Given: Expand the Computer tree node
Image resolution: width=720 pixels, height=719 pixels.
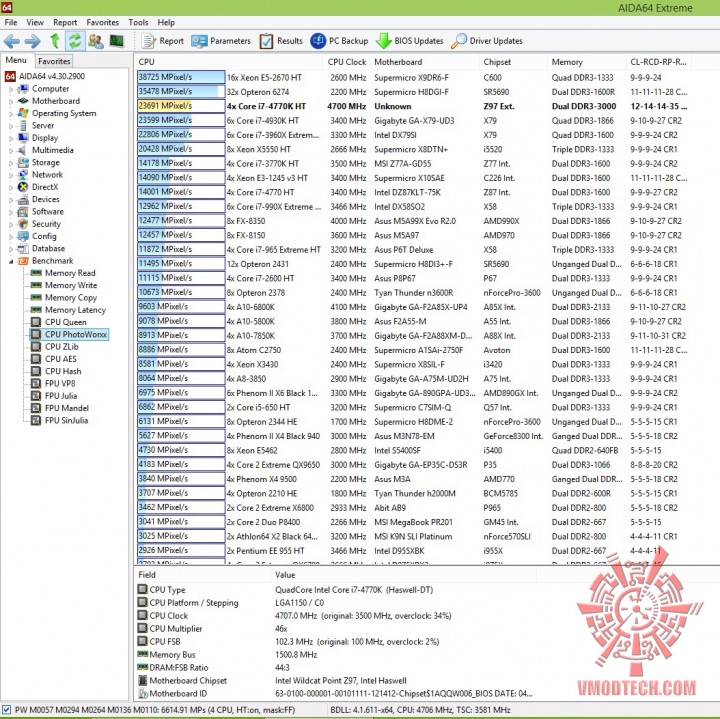Looking at the screenshot, I should pos(11,89).
